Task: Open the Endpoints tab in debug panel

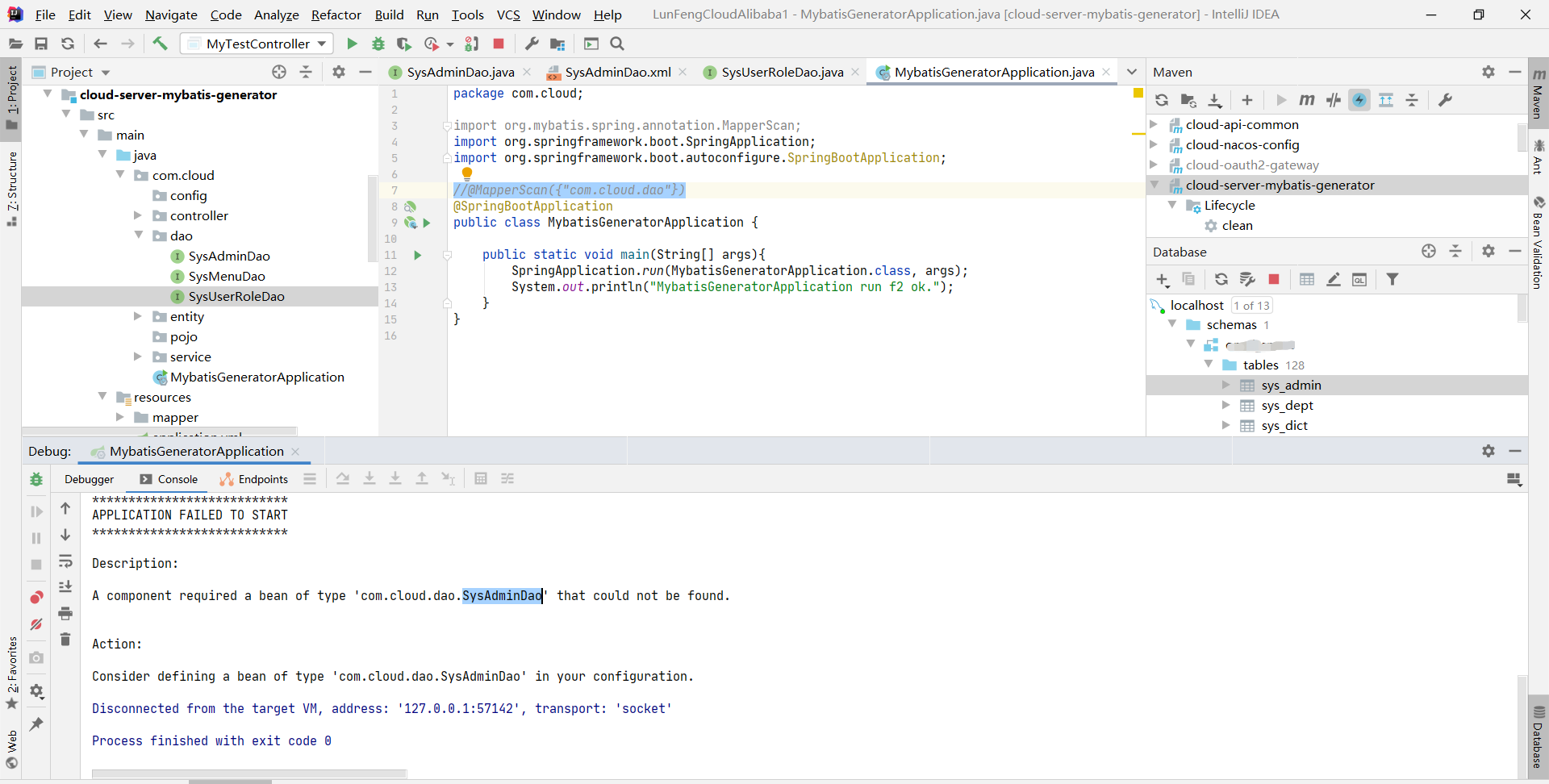Action: 254,479
